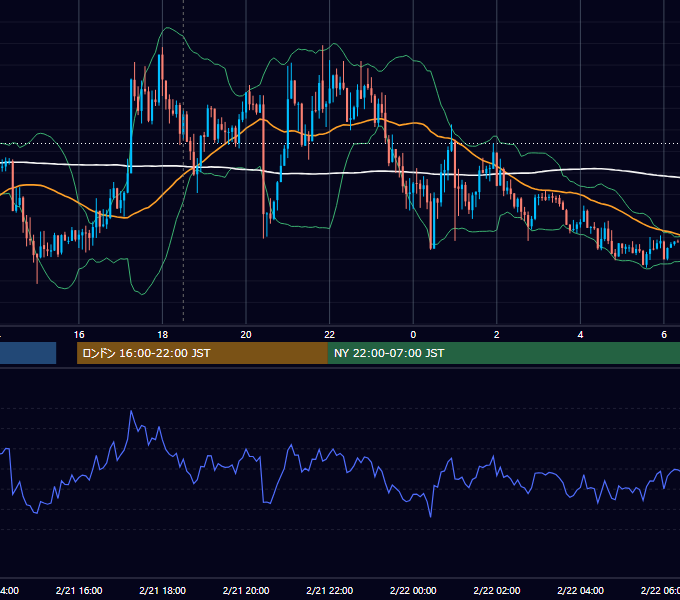Click the hour label 20 under the chart
Image resolution: width=680 pixels, height=600 pixels.
(x=246, y=335)
